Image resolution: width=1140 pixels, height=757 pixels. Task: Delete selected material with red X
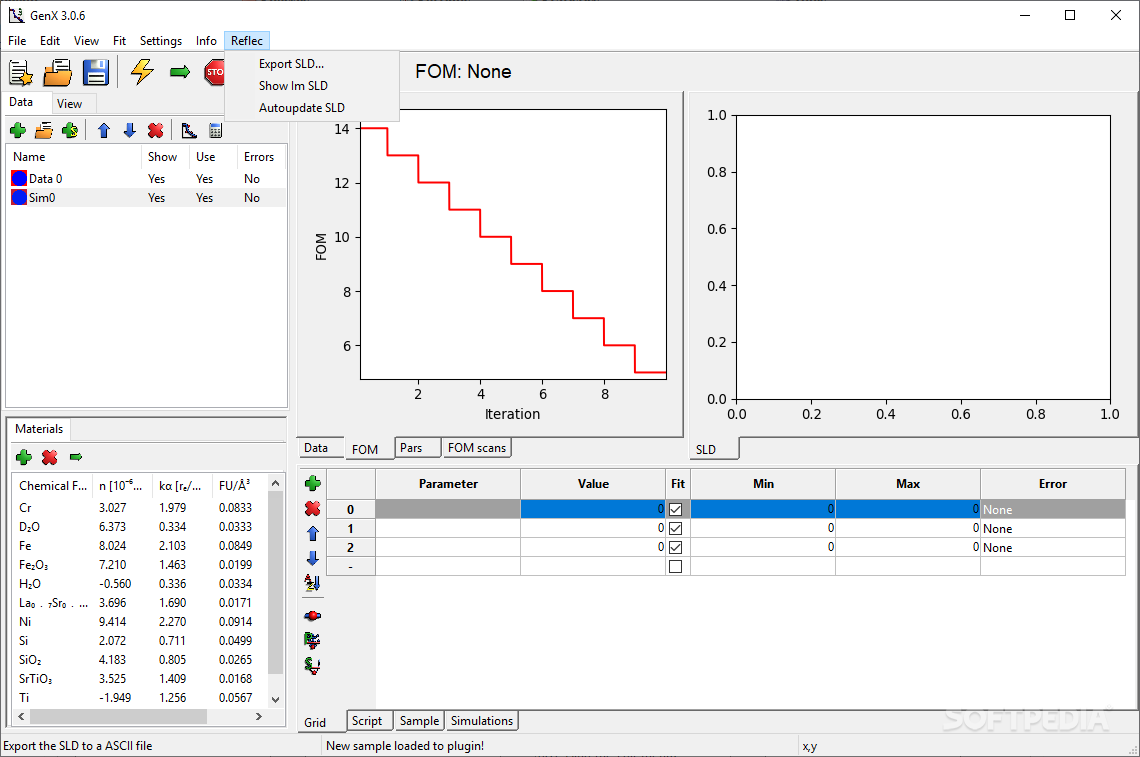tap(49, 457)
